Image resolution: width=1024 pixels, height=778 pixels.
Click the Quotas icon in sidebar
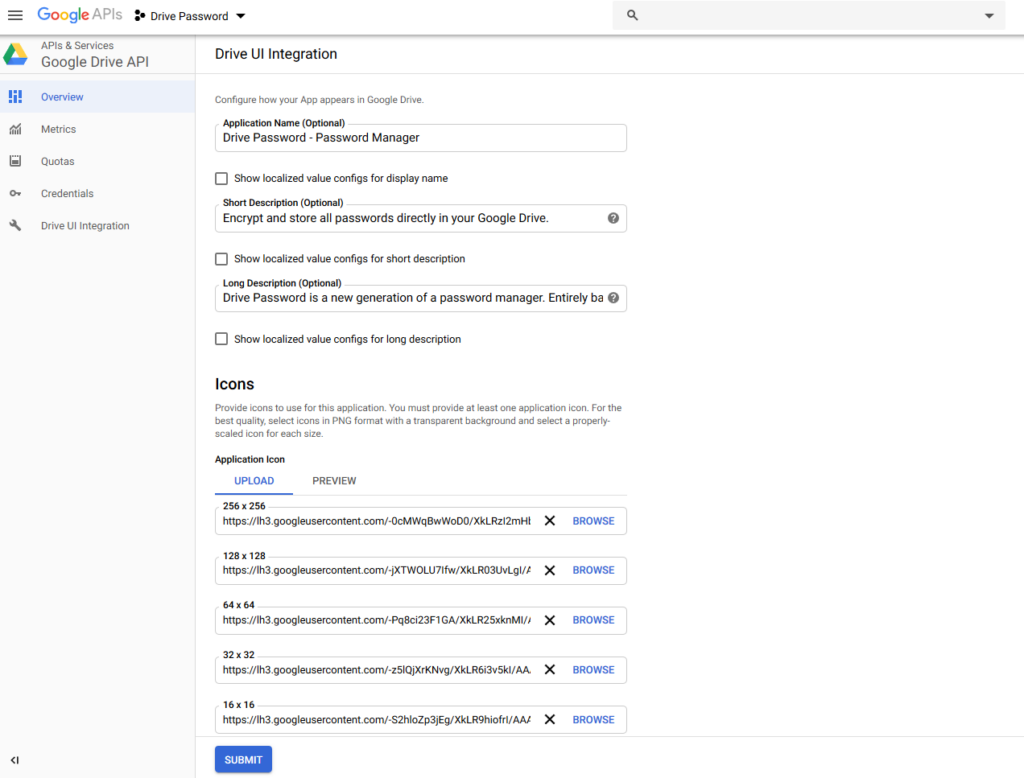point(15,161)
